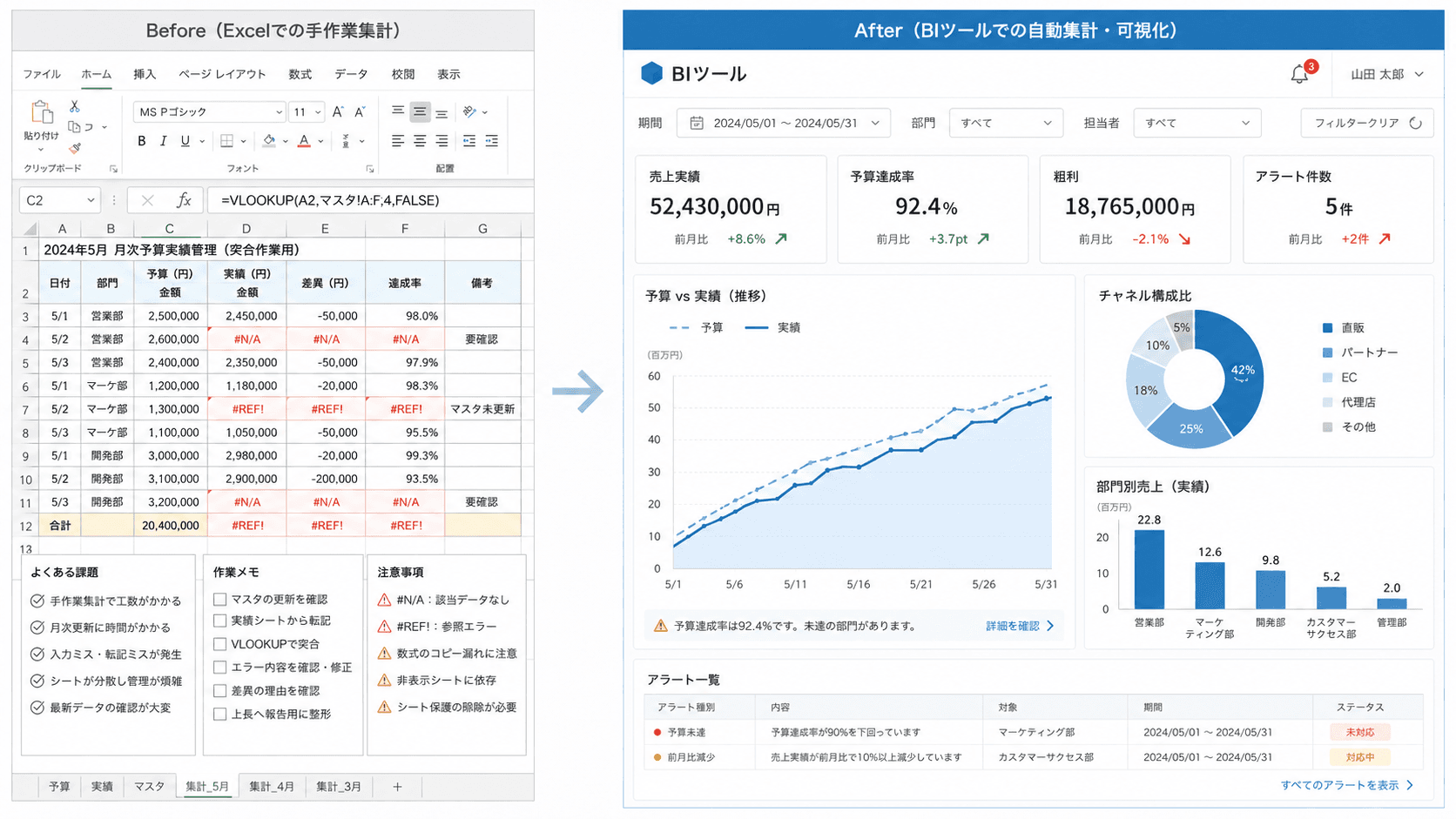Image resolution: width=1456 pixels, height=819 pixels.
Task: Open the 部門 filter dropdown
Action: 1006,124
